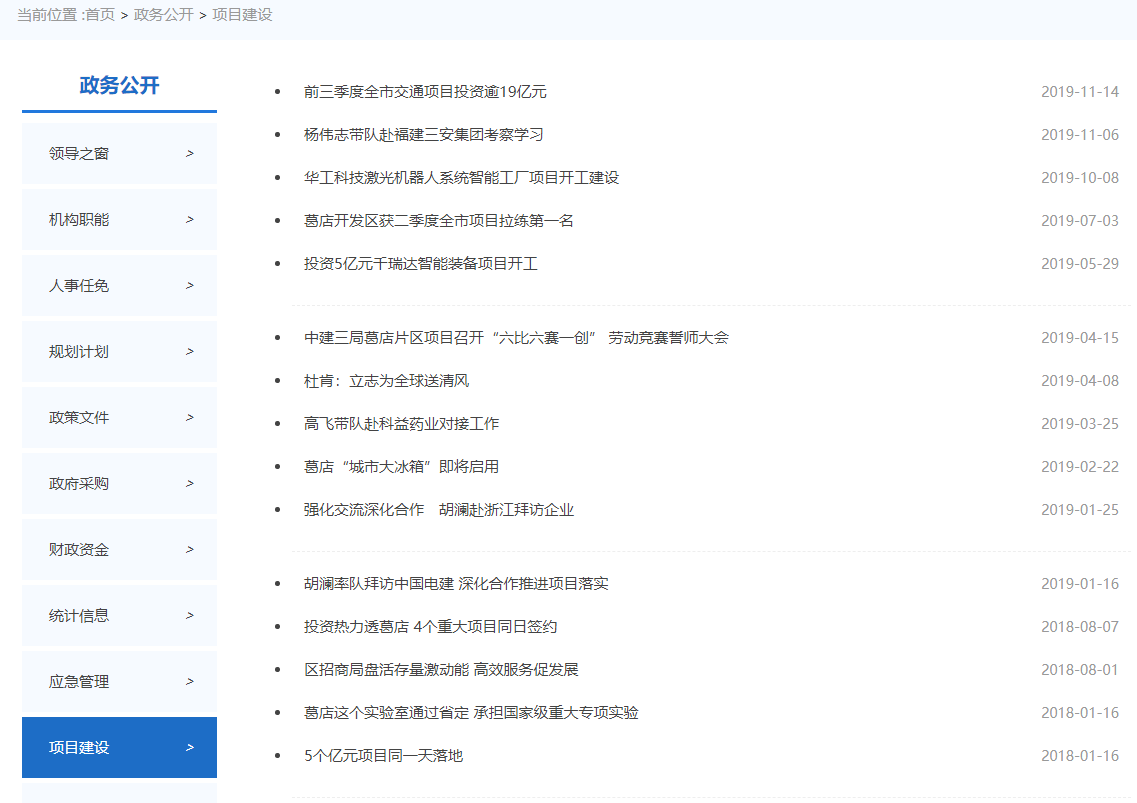Click the date 2018-08-01
1137x803 pixels.
pos(1080,670)
